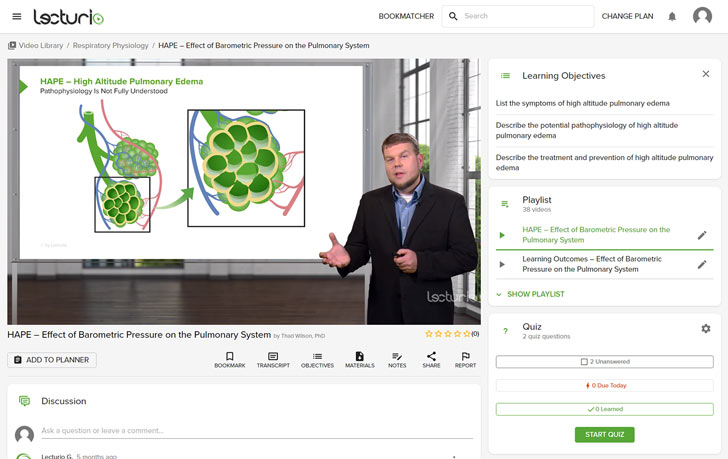Viewport: 728px width, 459px height.
Task: Click the '38 videos' playlist count
Action: 537,210
